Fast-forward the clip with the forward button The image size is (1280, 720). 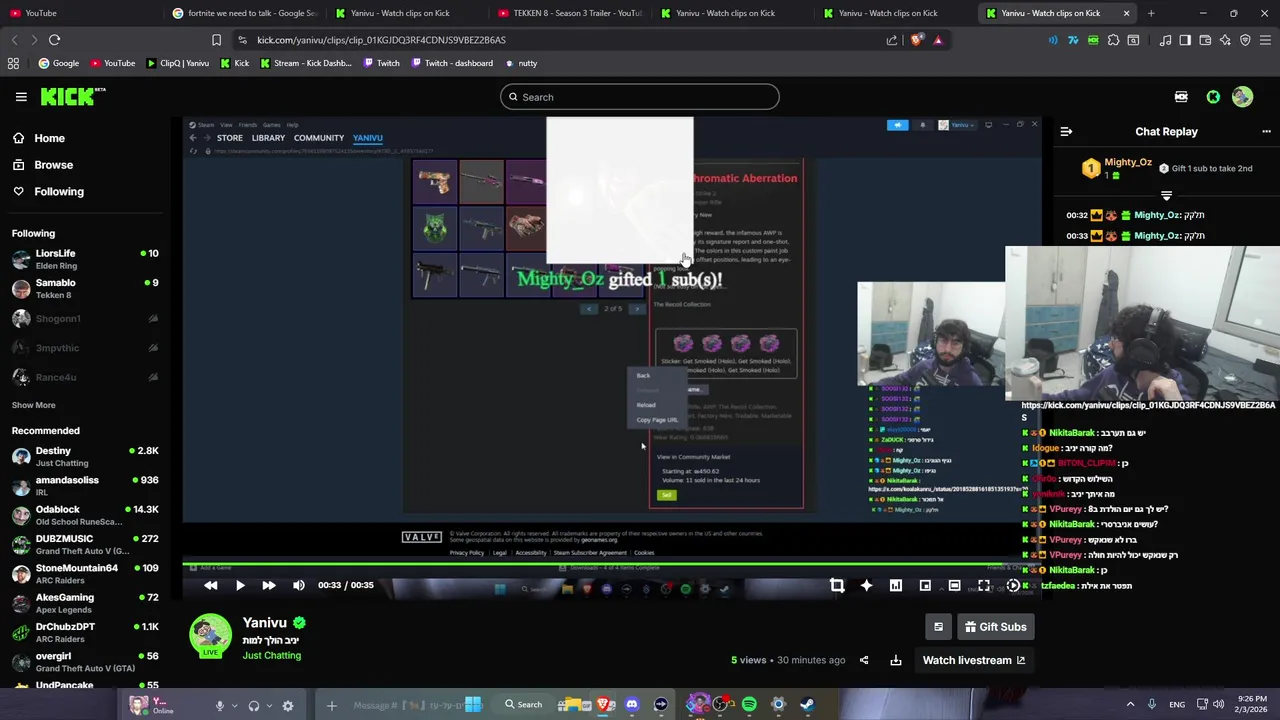269,585
